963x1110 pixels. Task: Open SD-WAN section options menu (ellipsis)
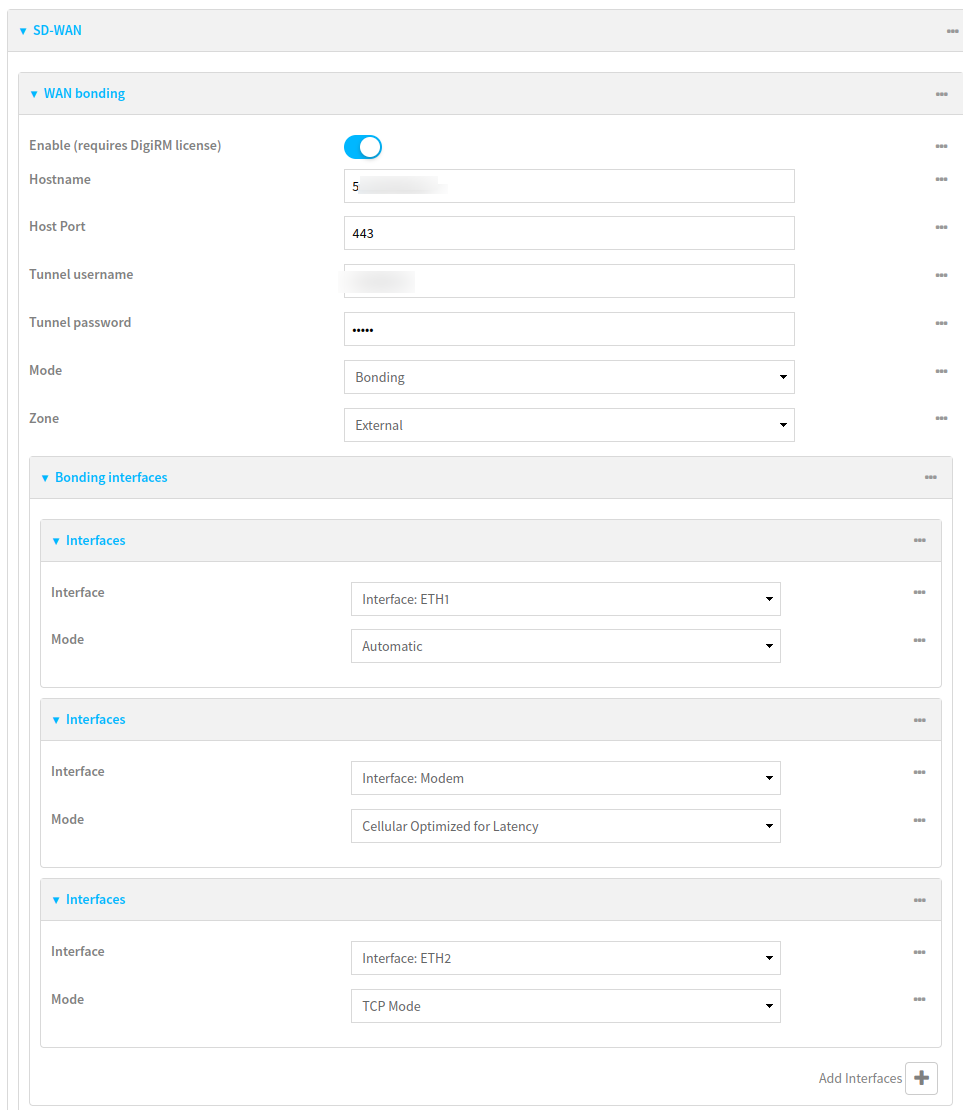[952, 31]
